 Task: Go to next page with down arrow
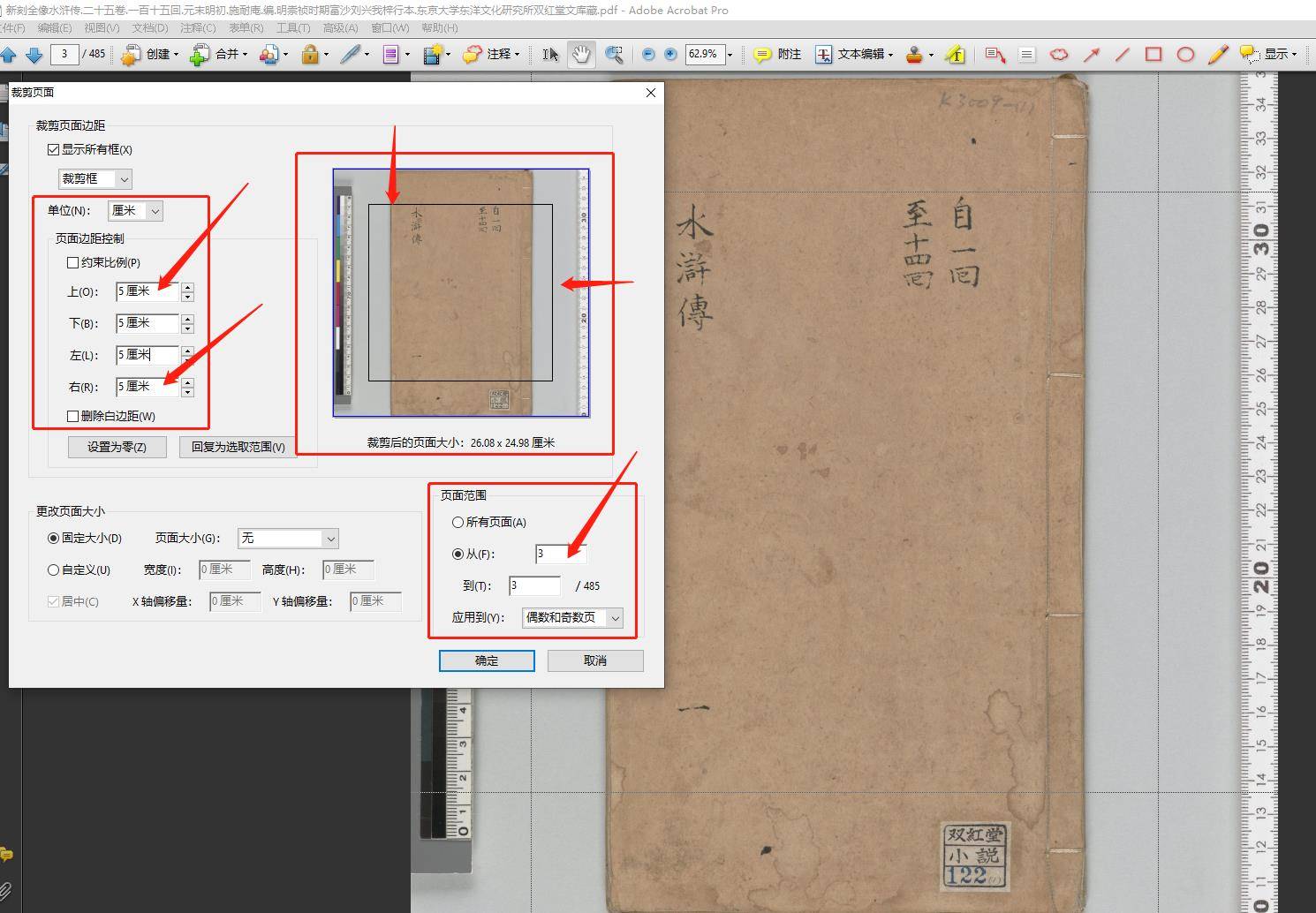(x=34, y=55)
